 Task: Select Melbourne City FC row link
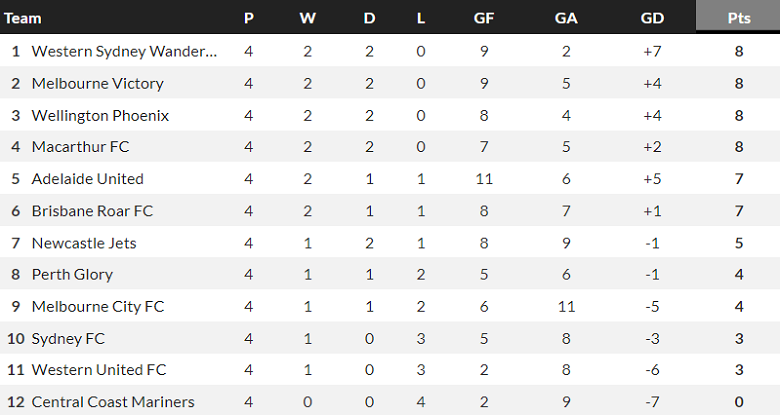pos(98,306)
